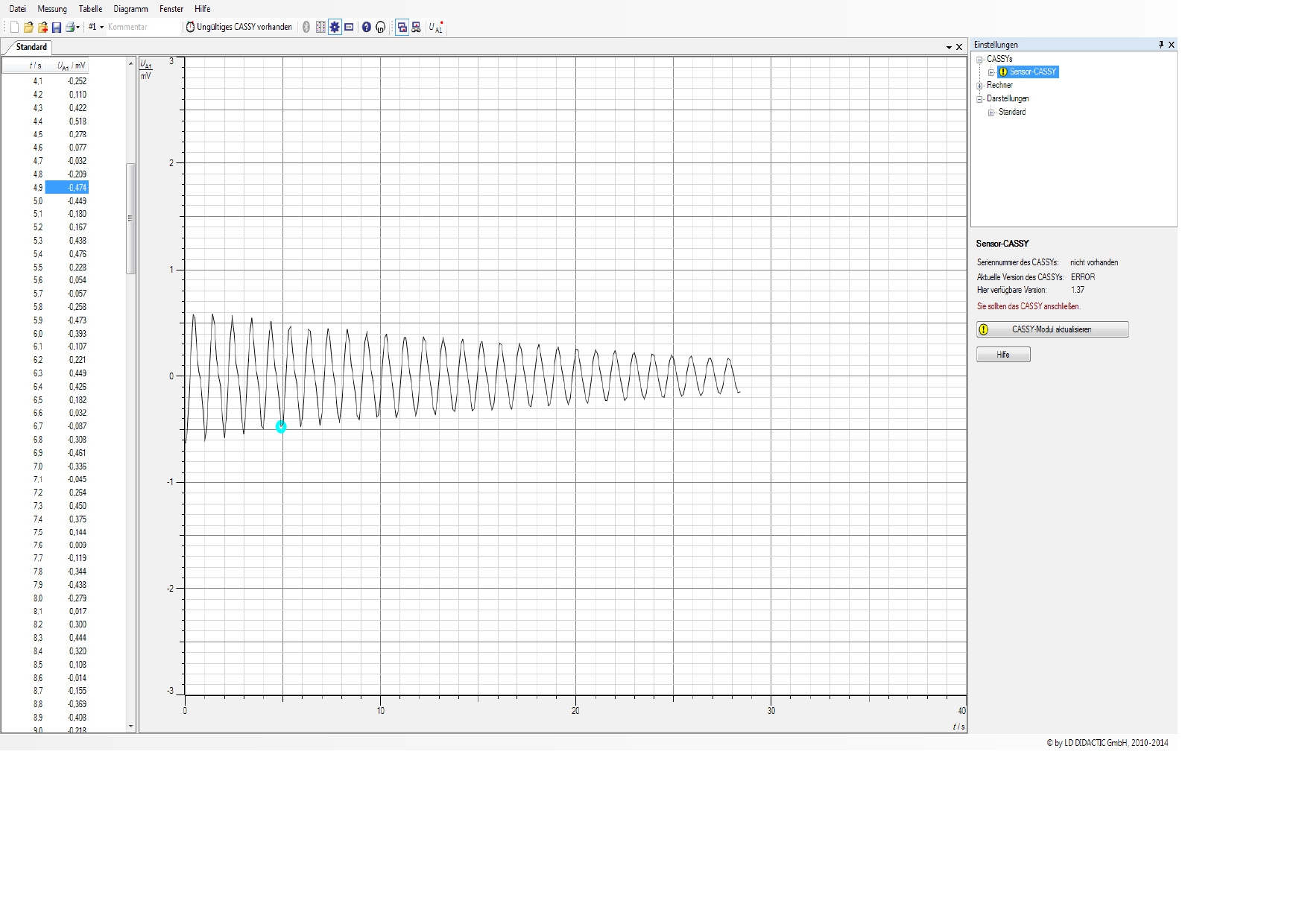Close the Standard diagram pane

coord(959,47)
